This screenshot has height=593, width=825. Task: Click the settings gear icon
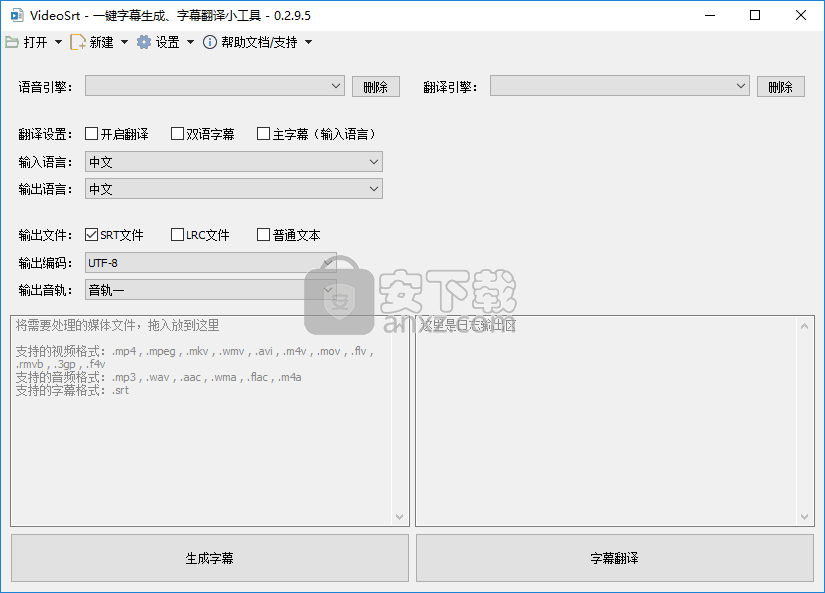click(x=144, y=42)
